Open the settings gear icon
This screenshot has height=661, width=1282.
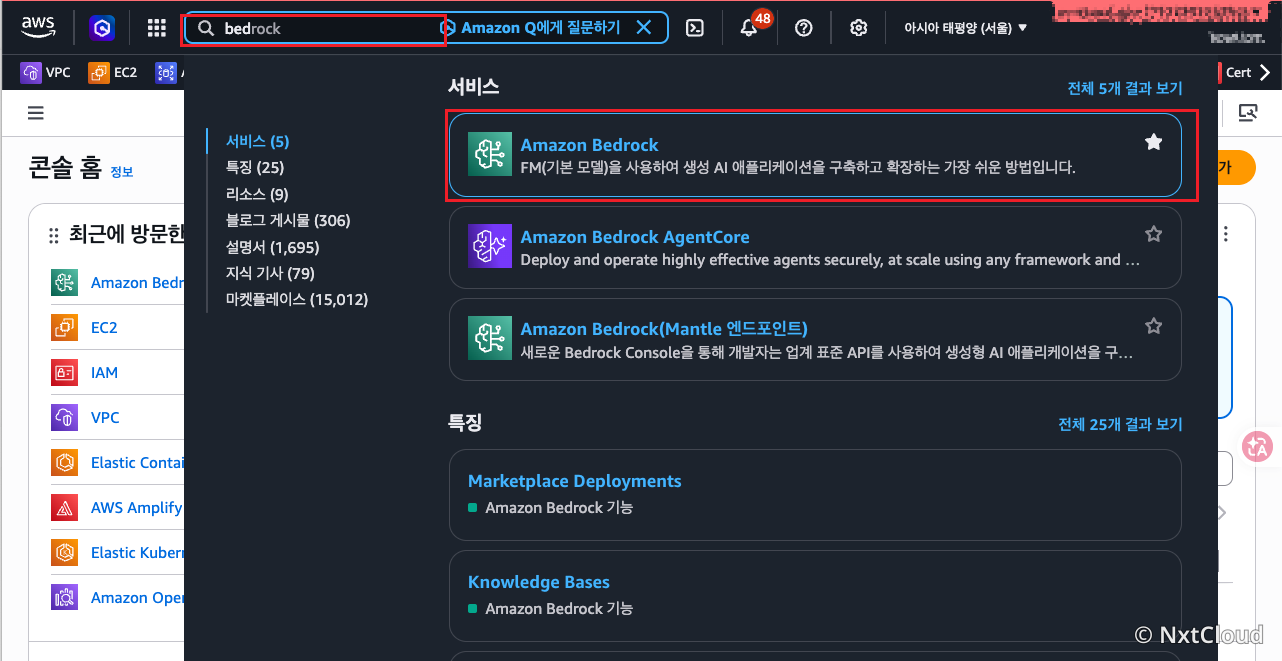(858, 28)
